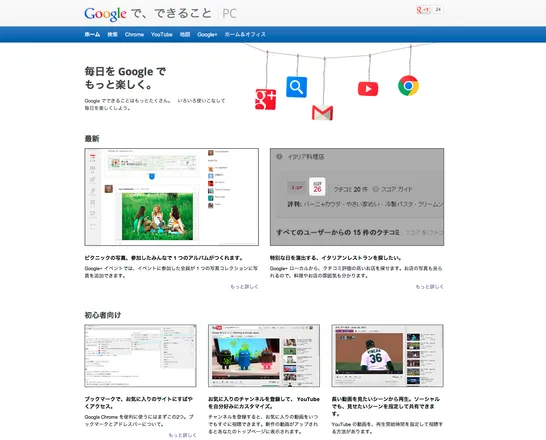The height and width of the screenshot is (440, 546).
Task: Open the baseball player 36 video thumbnail
Action: tap(388, 356)
